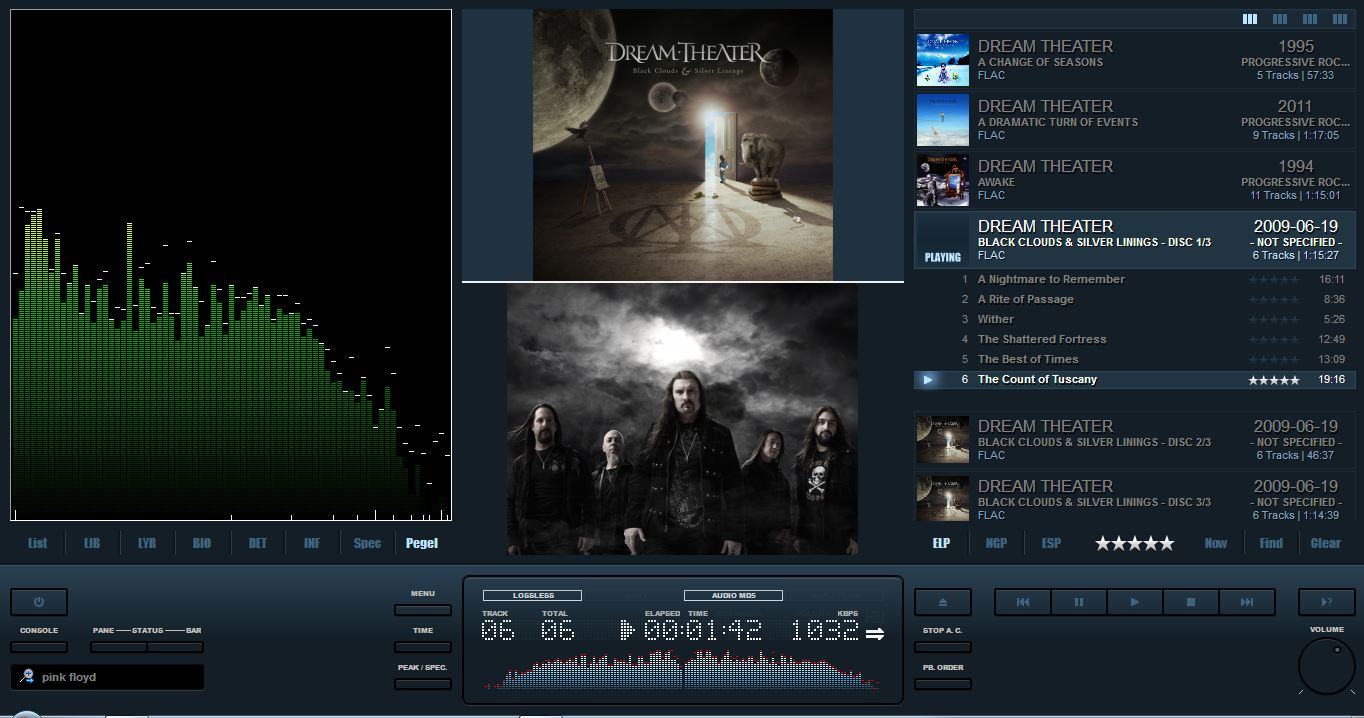This screenshot has height=718, width=1364.
Task: Click the Find button
Action: pos(1271,543)
